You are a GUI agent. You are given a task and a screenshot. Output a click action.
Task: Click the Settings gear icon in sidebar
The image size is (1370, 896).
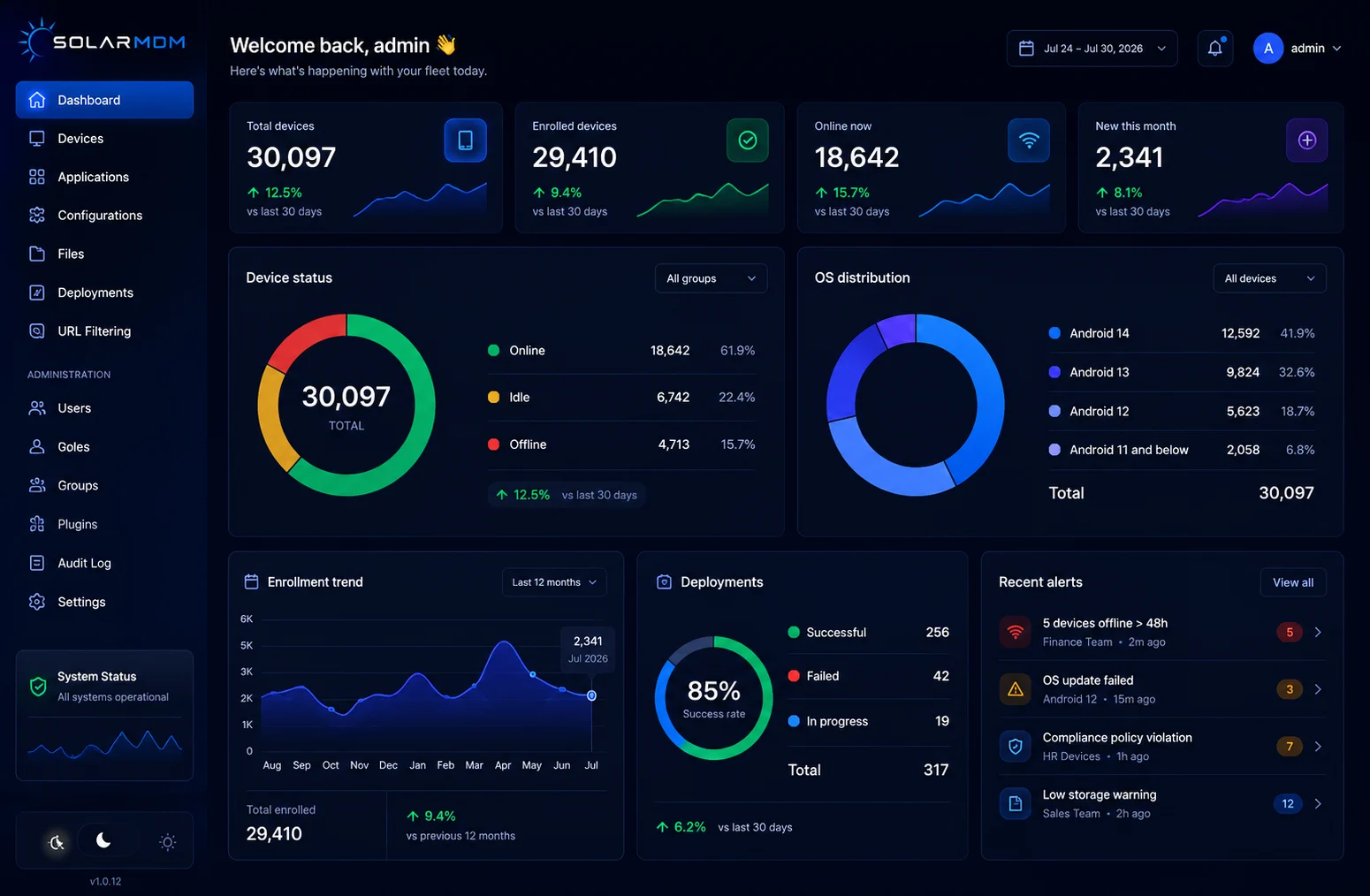click(37, 602)
